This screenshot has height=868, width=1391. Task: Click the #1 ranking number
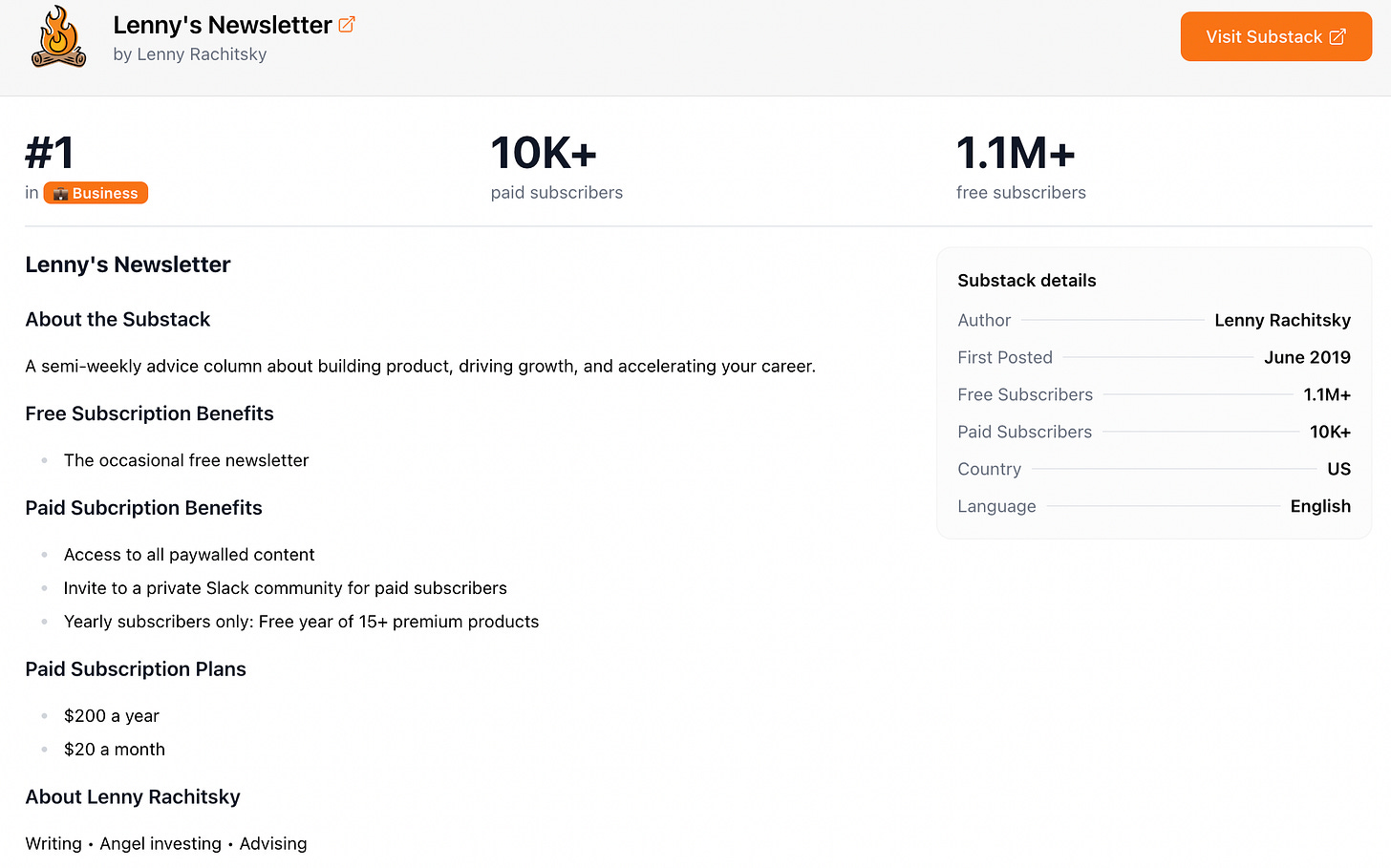point(50,153)
